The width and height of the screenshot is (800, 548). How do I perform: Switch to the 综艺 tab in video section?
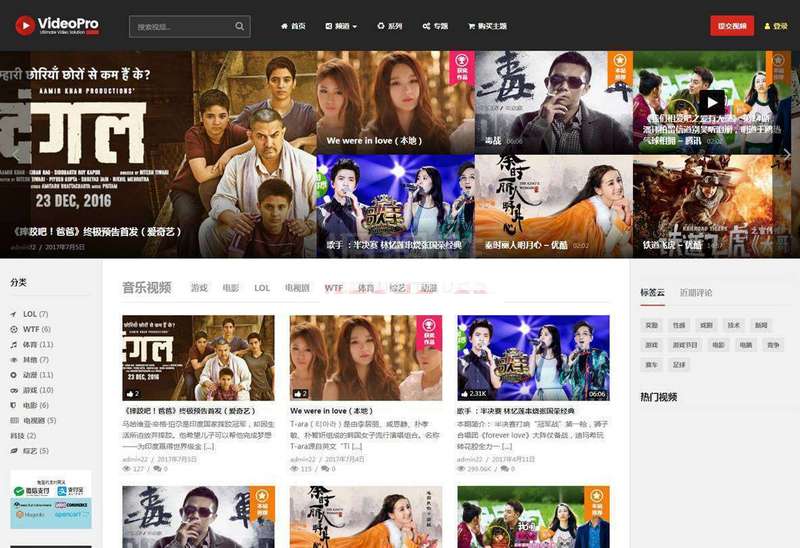397,288
